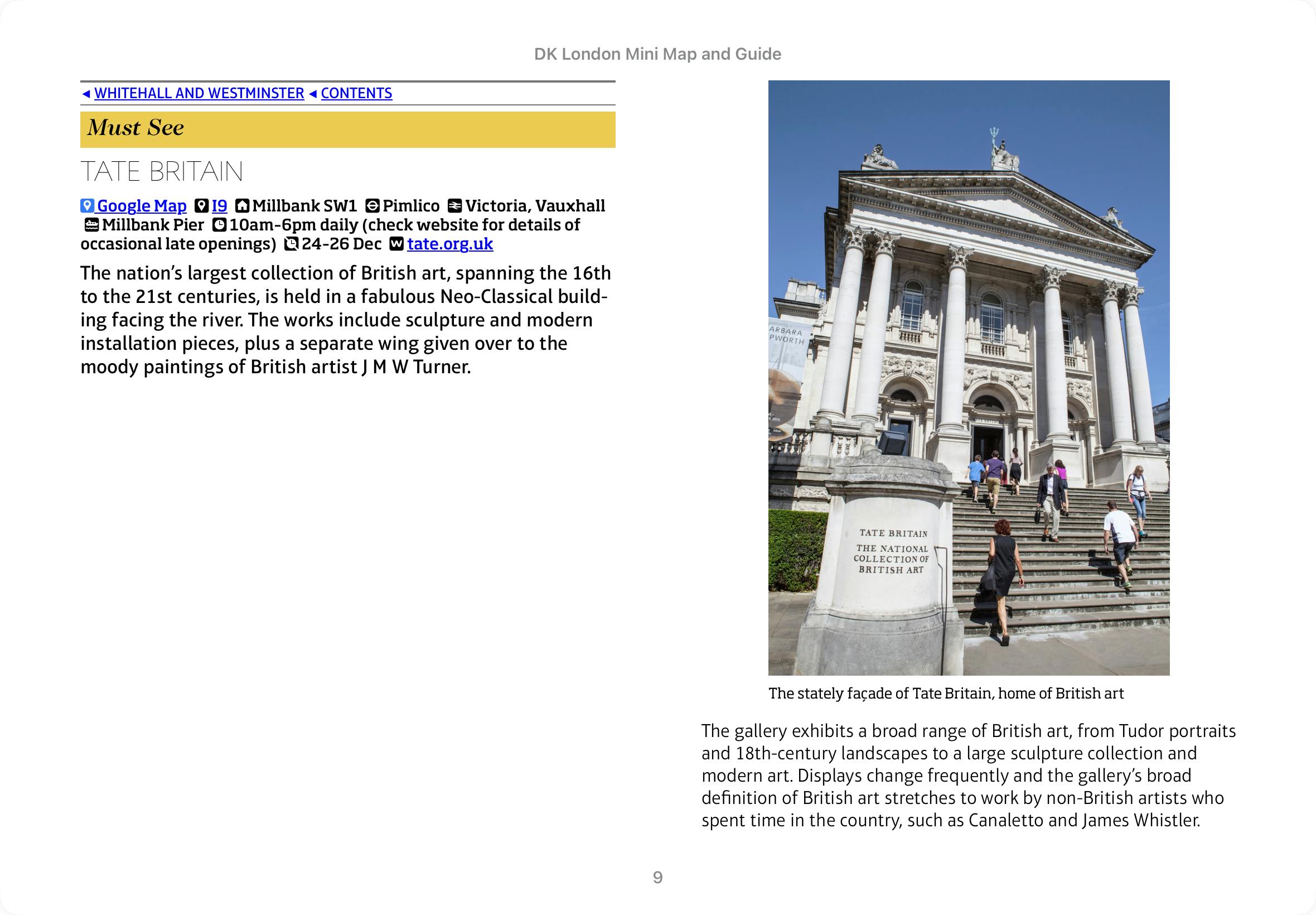
Task: Open the Whitehall and Westminster link
Action: tap(199, 93)
